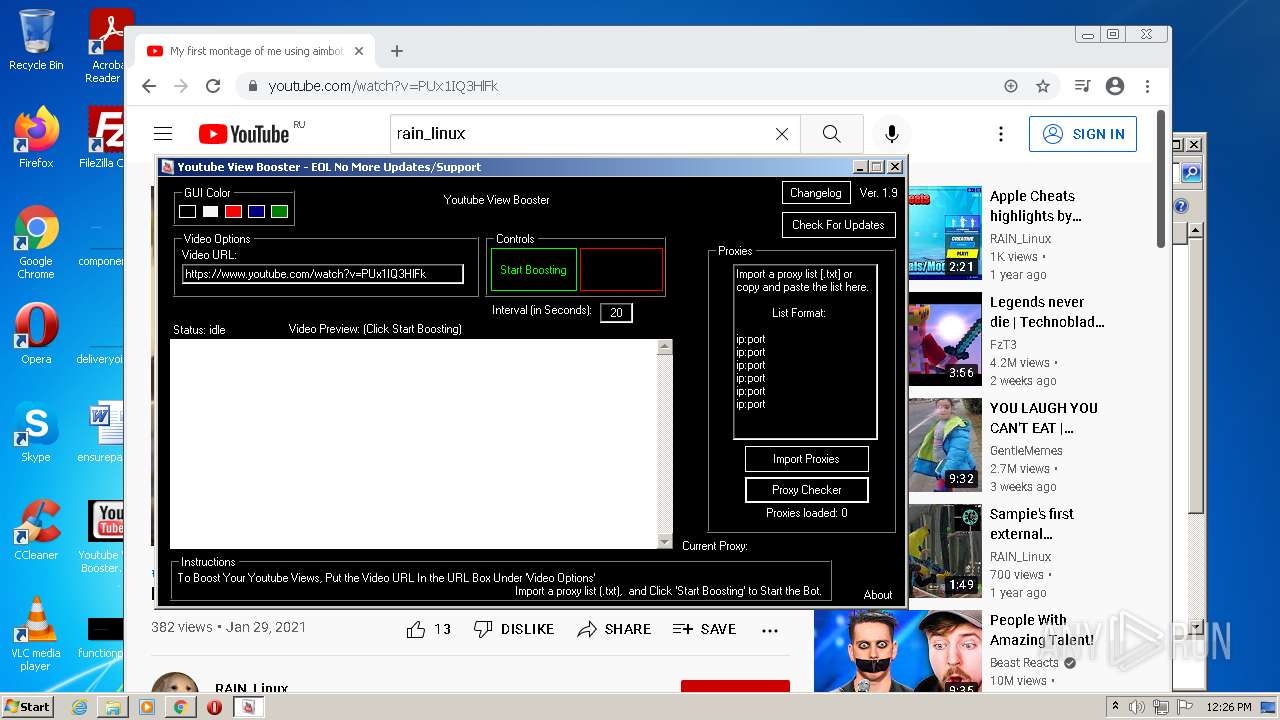Click the red stop button in Controls
Screen dimensions: 1280x720
621,270
